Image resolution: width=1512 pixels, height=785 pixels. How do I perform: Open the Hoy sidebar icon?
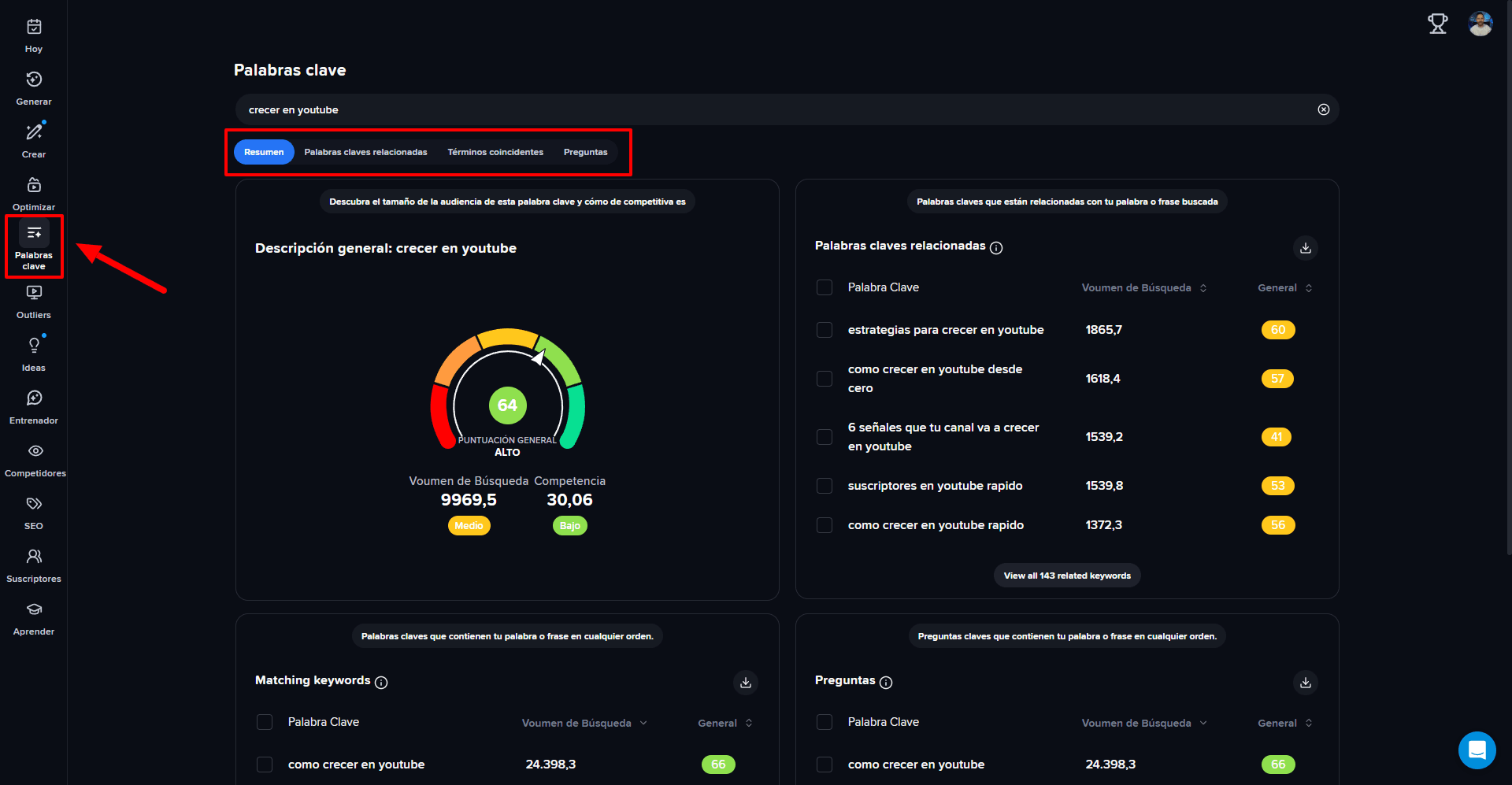coord(34,27)
